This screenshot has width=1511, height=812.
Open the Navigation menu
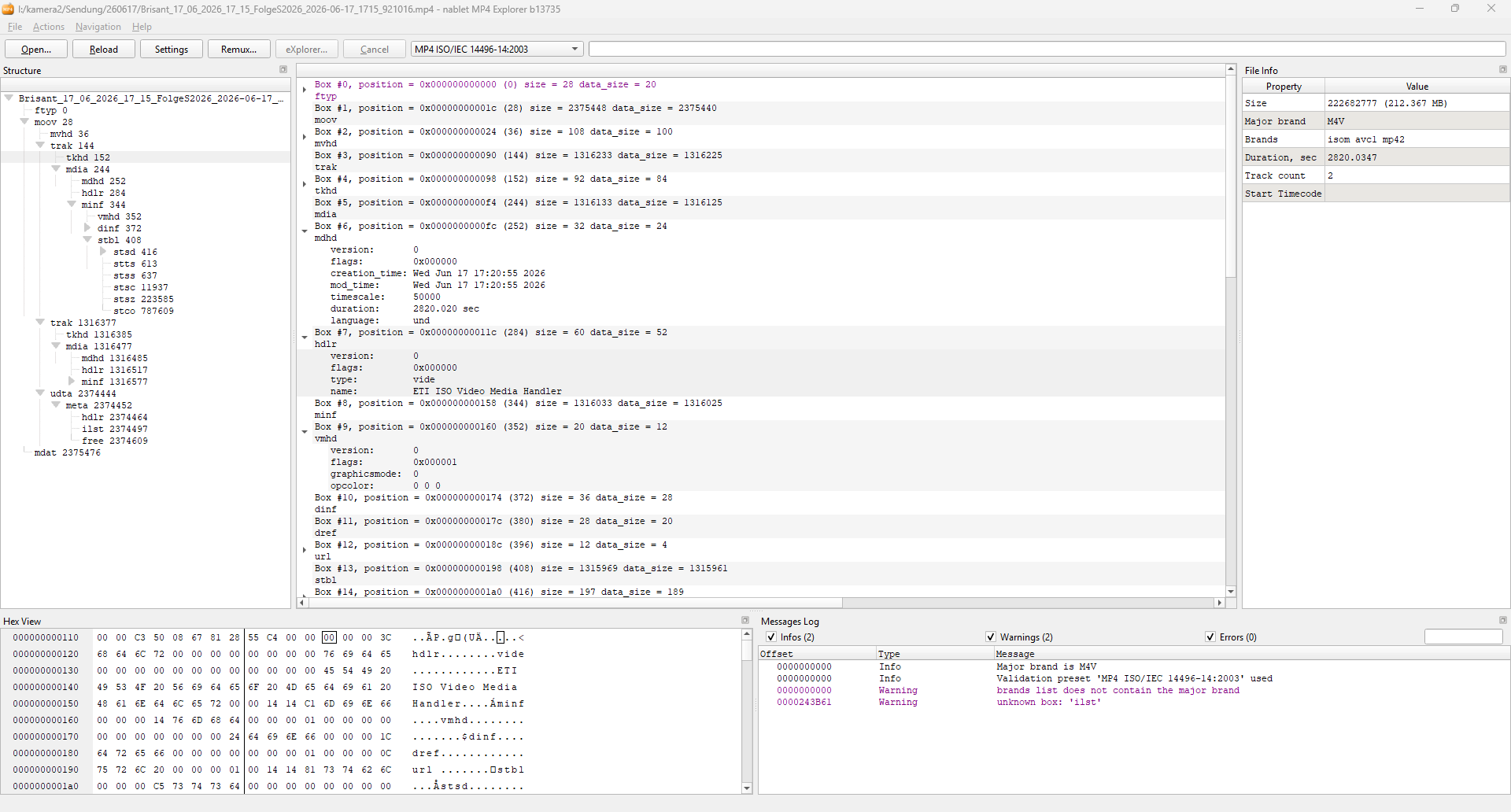tap(98, 27)
